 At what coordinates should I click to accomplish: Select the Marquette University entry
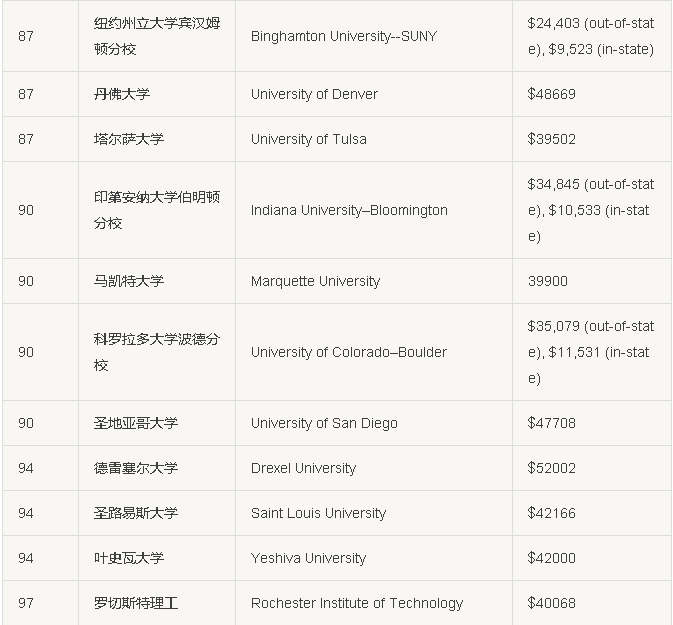[x=315, y=281]
